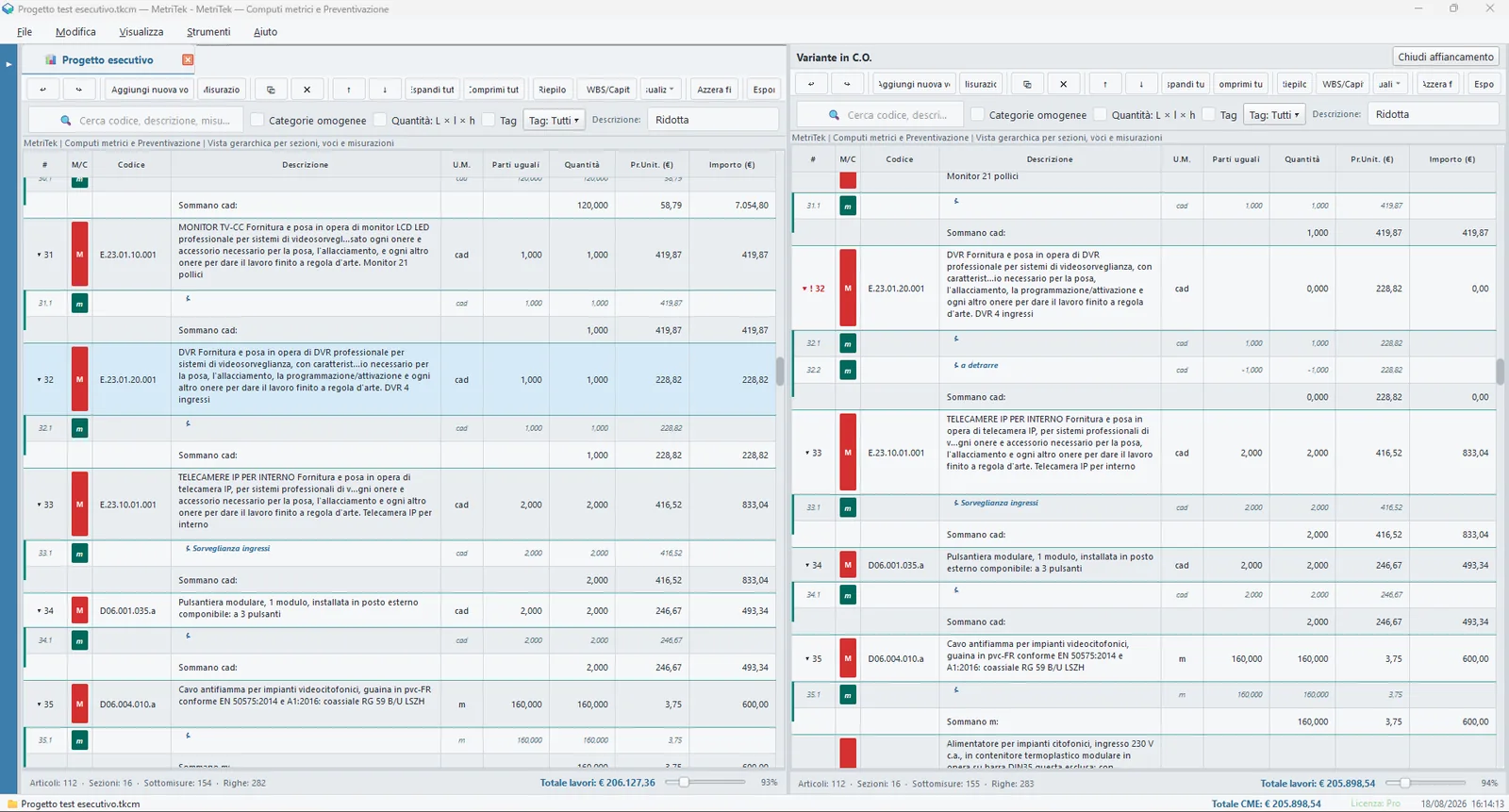Click green m icon of row 31.1 in Progetto esecutivo
Viewport: 1509px width, 812px height.
[x=79, y=304]
